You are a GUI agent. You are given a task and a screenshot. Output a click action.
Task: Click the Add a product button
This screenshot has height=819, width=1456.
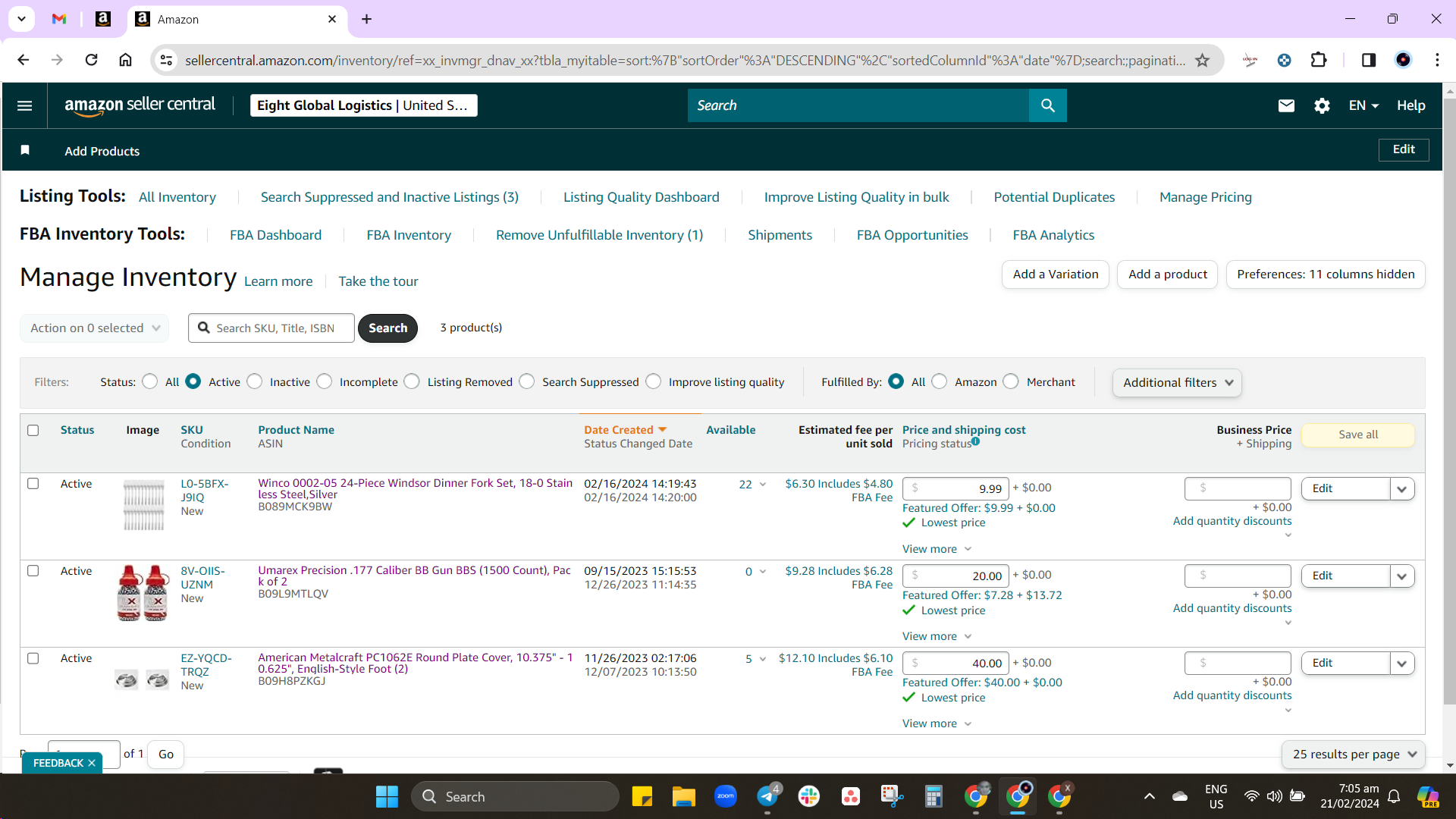[1168, 275]
